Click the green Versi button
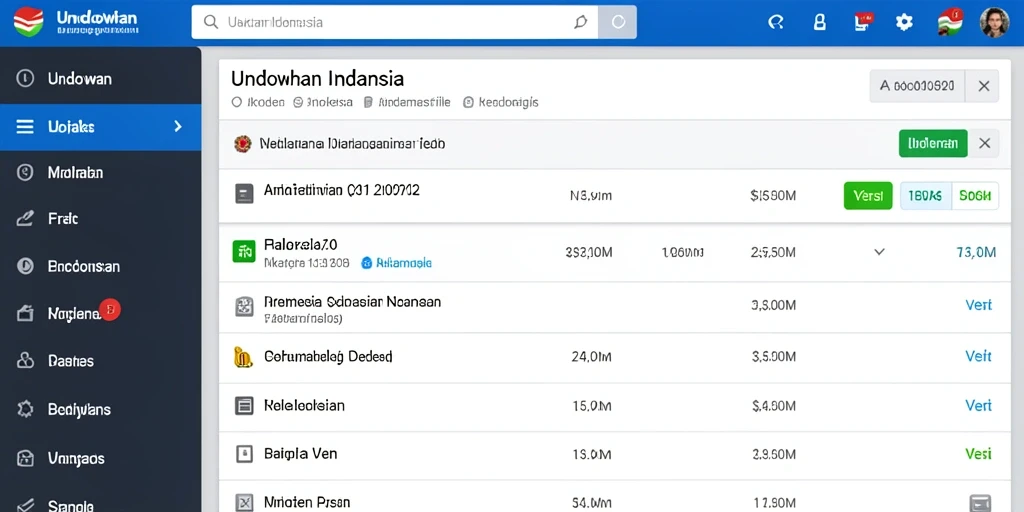This screenshot has width=1024, height=512. [868, 195]
